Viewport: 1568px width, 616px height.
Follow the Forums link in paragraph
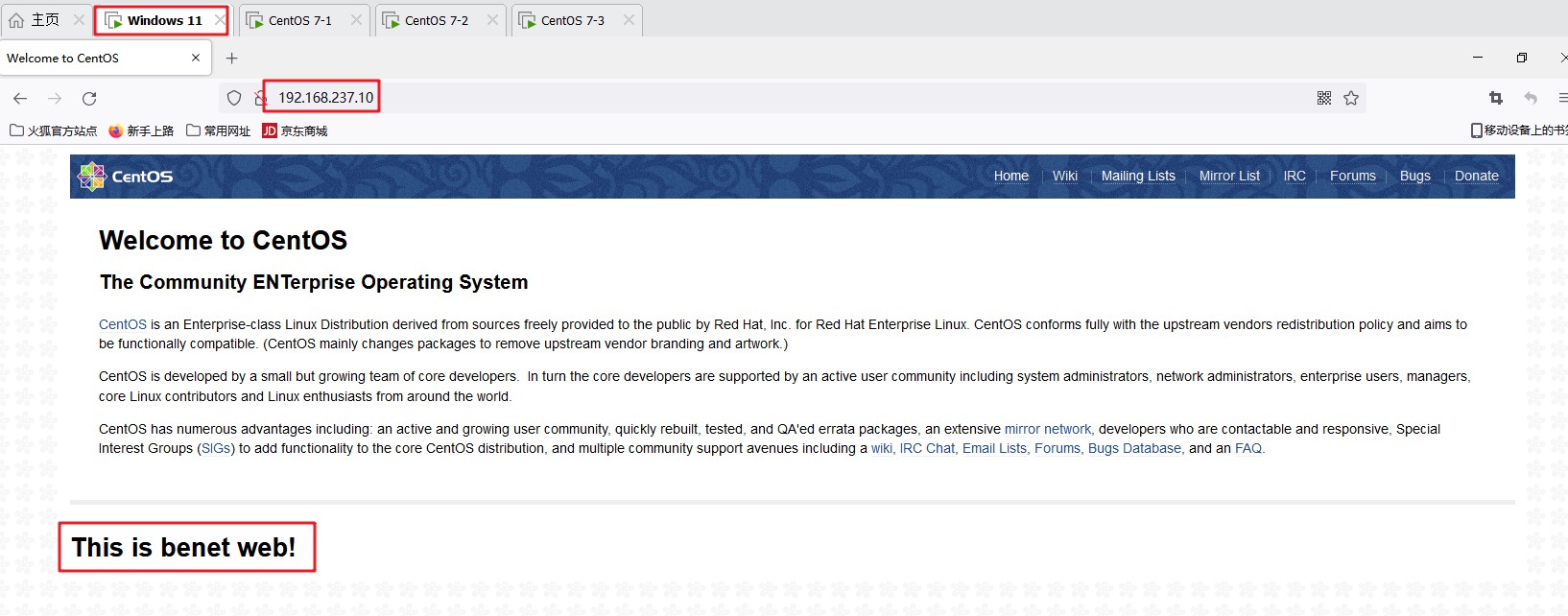(x=1057, y=448)
